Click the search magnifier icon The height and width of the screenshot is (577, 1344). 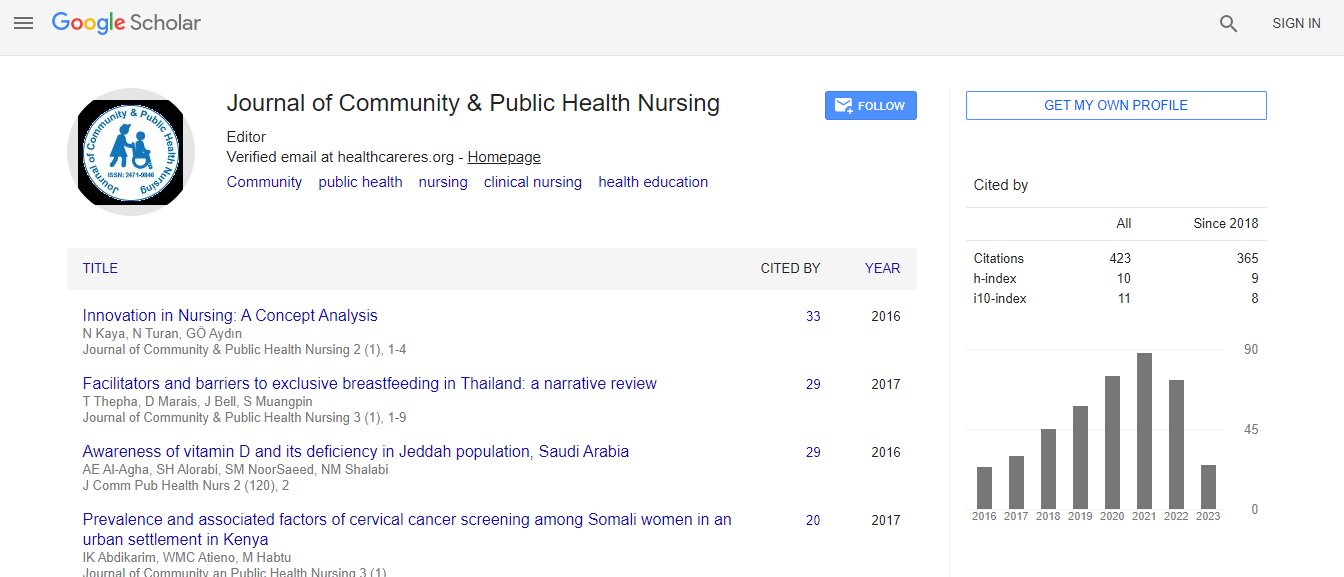(x=1228, y=24)
